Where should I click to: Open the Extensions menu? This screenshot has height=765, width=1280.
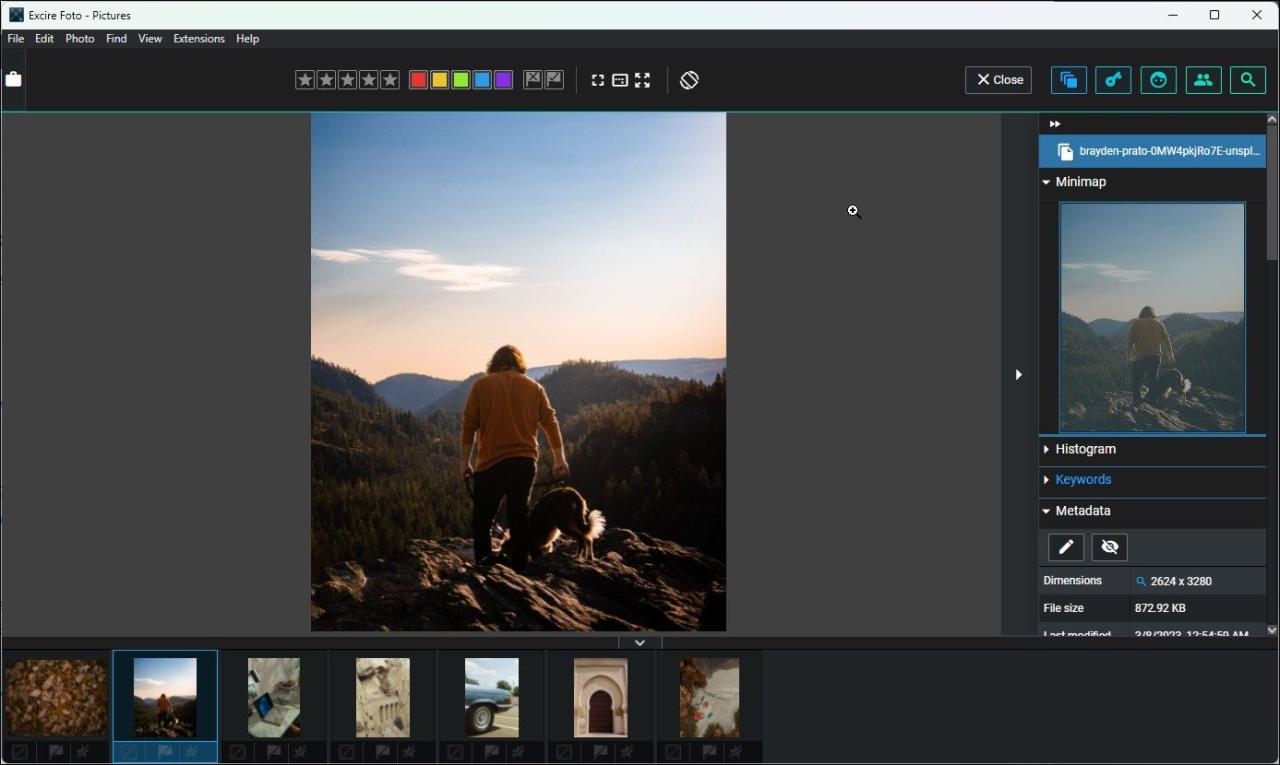click(x=199, y=39)
